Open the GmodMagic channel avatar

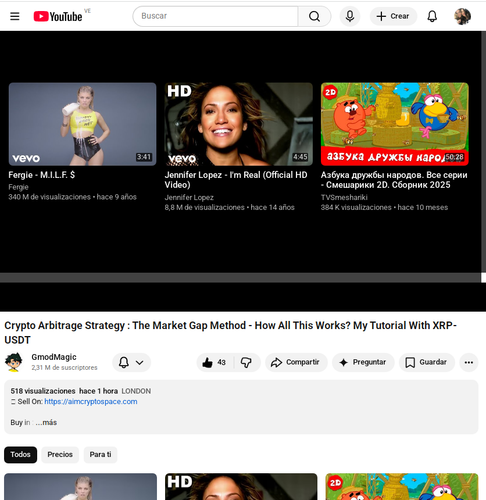coord(13,362)
